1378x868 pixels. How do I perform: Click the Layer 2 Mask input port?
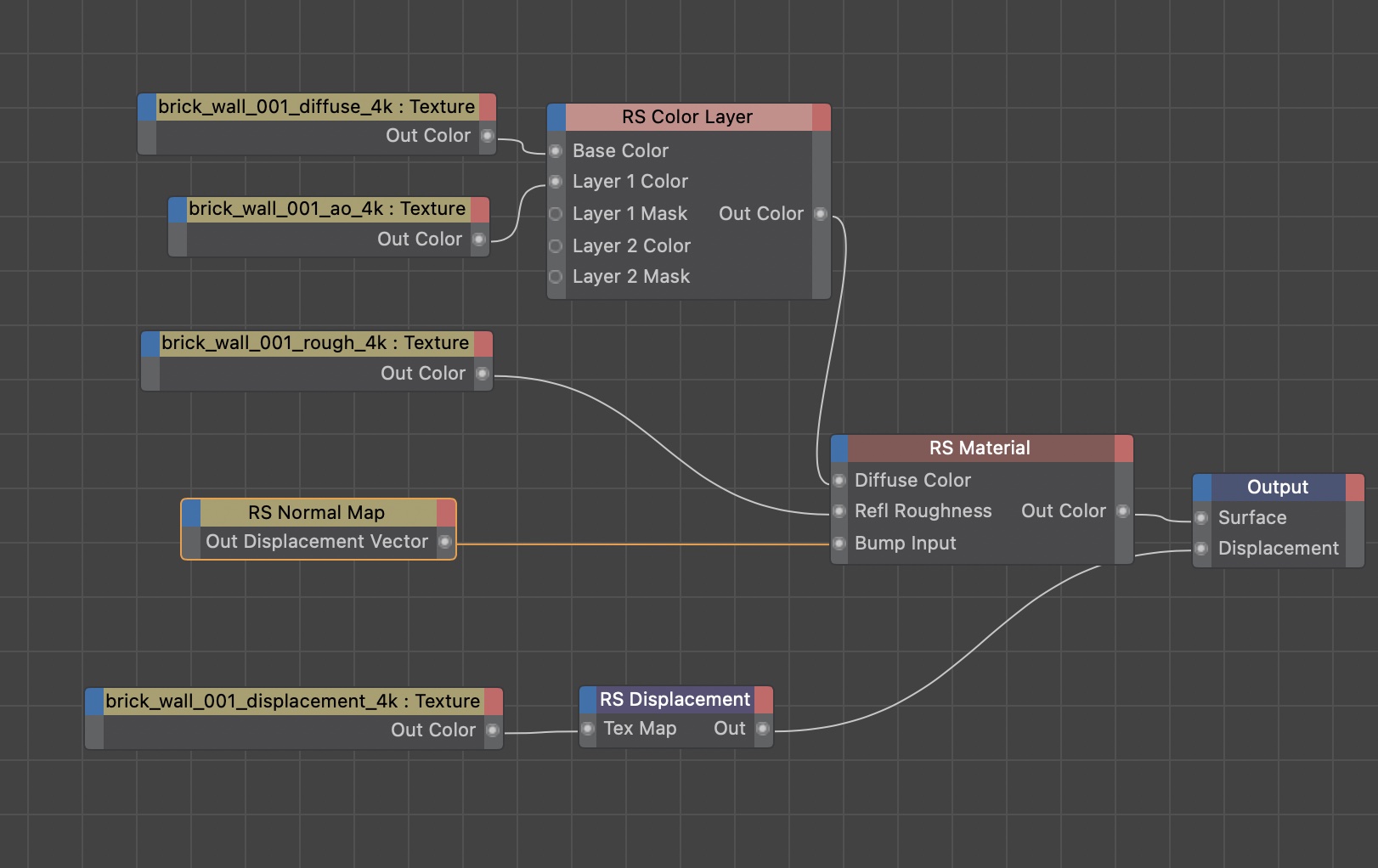tap(556, 277)
